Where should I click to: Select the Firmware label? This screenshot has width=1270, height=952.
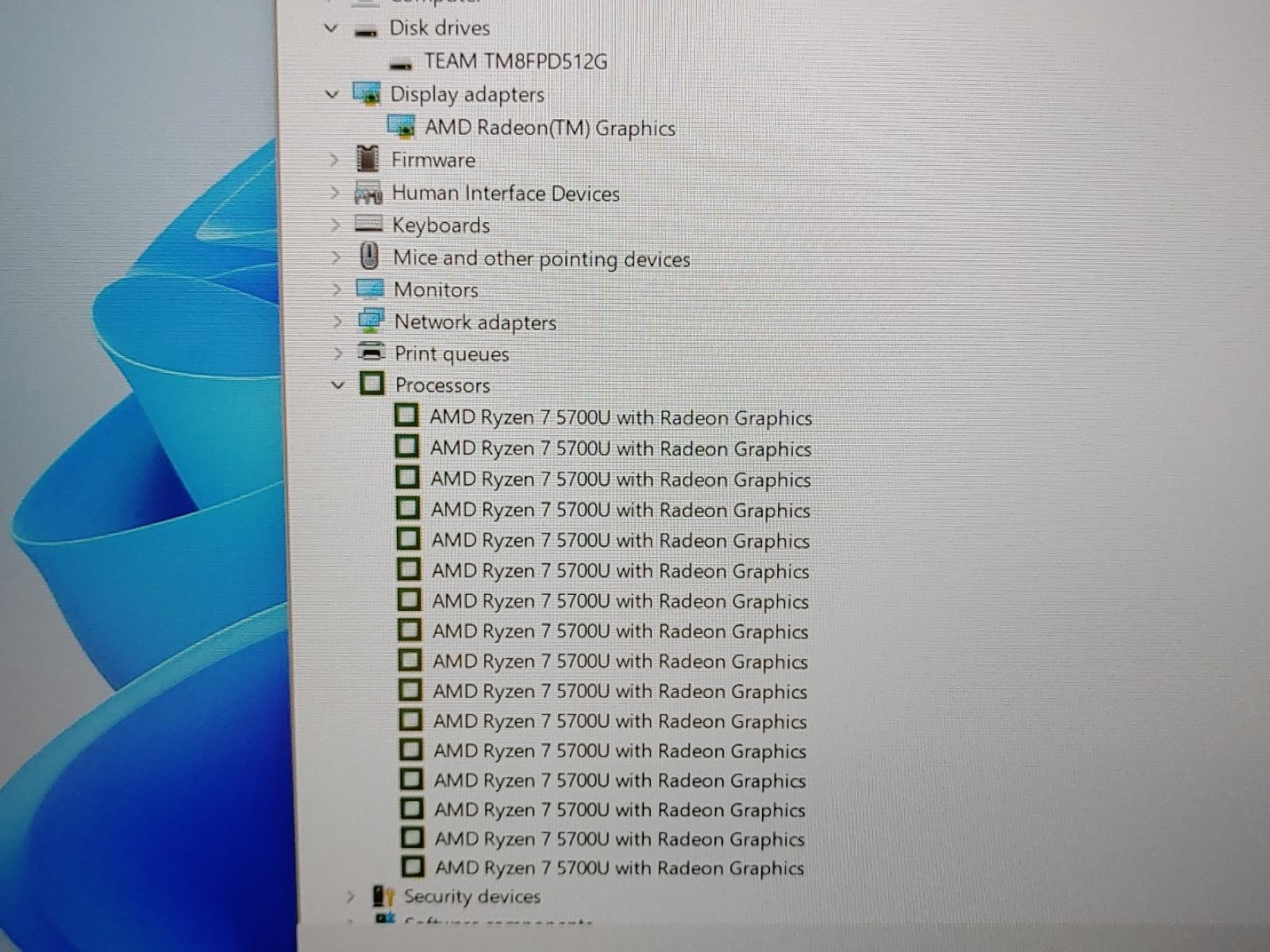pos(433,159)
